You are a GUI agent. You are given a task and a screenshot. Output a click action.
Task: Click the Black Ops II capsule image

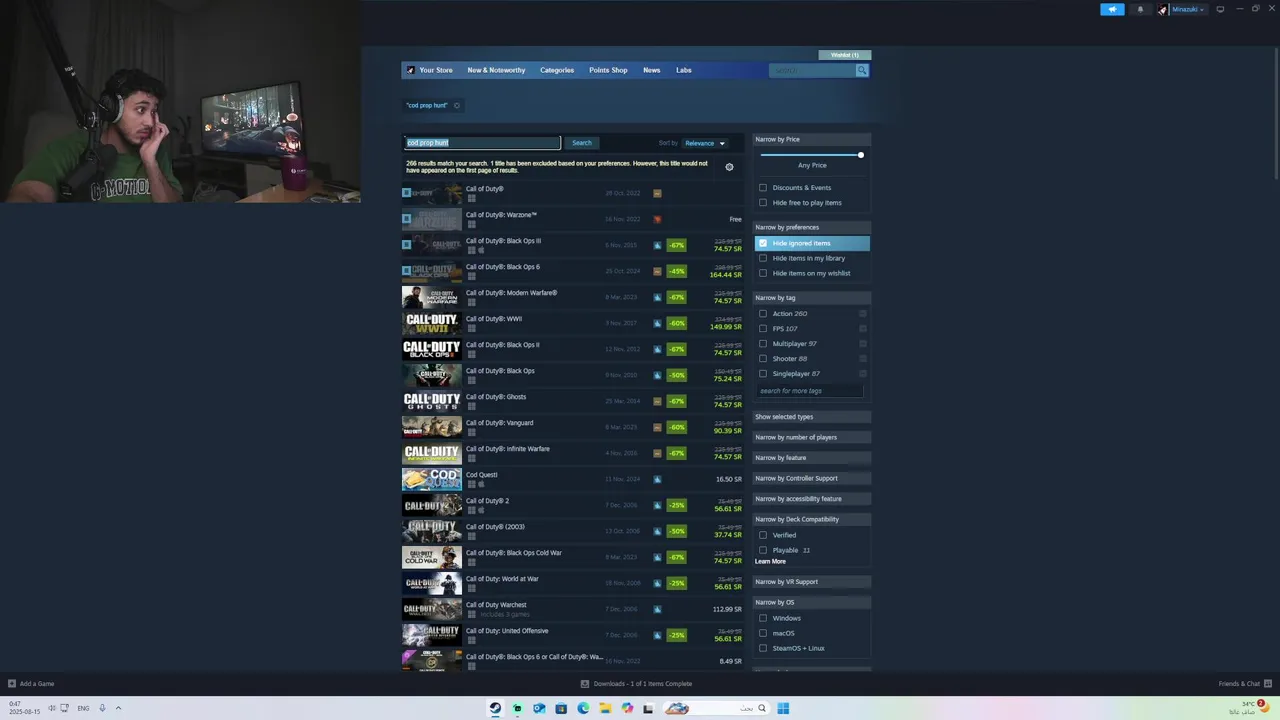click(x=432, y=349)
